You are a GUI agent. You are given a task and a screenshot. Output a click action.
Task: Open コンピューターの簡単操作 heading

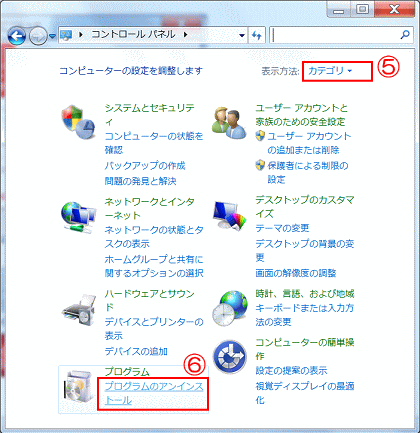[x=305, y=349]
